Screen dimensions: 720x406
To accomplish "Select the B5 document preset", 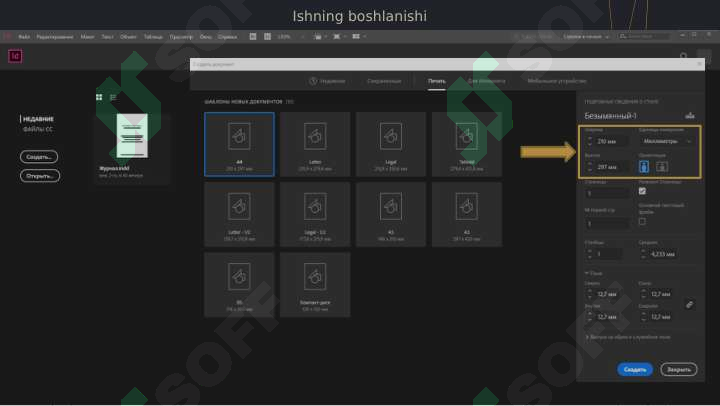I will coord(239,285).
